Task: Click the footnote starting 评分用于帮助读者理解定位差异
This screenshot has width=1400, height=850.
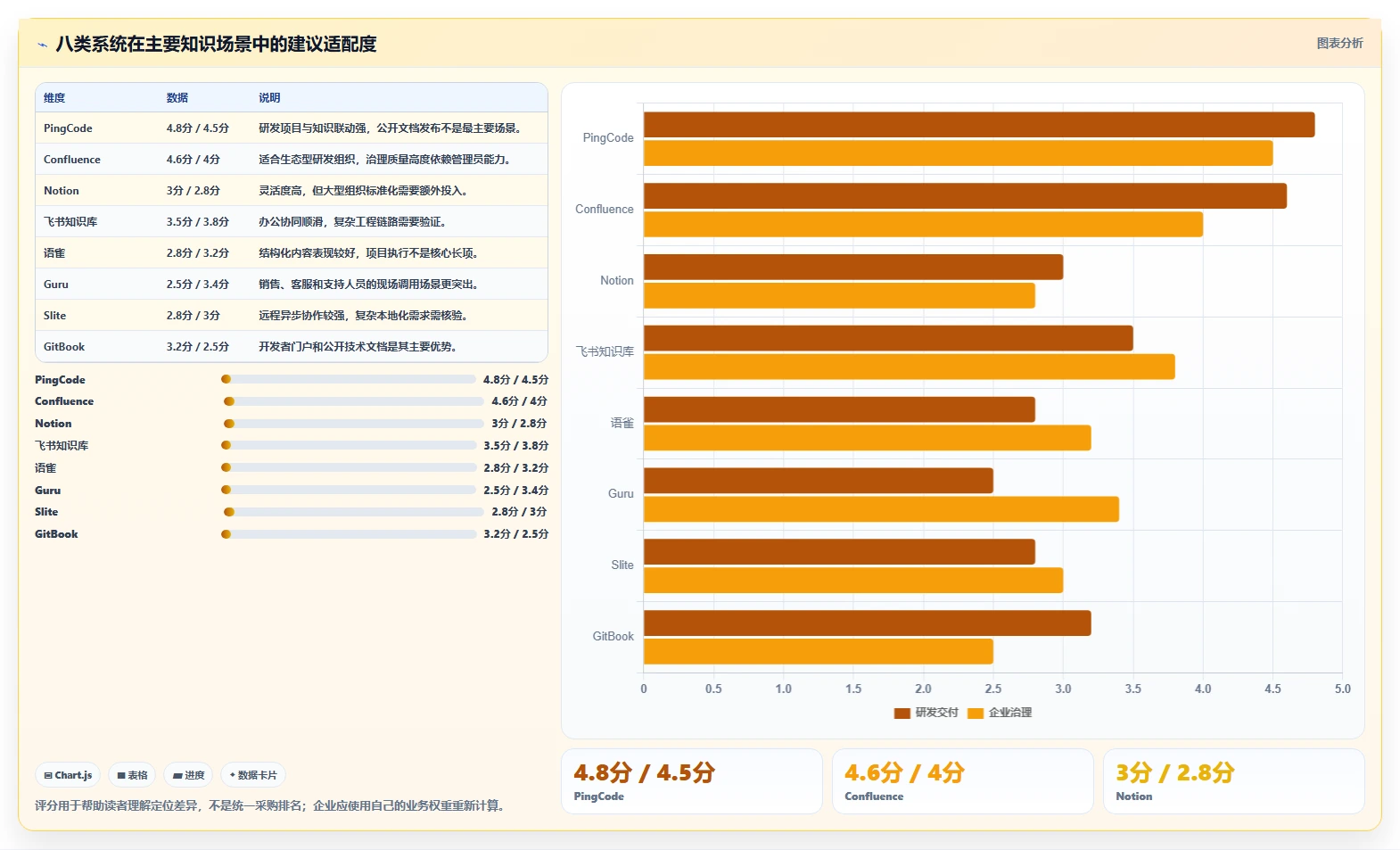Action: click(x=272, y=806)
